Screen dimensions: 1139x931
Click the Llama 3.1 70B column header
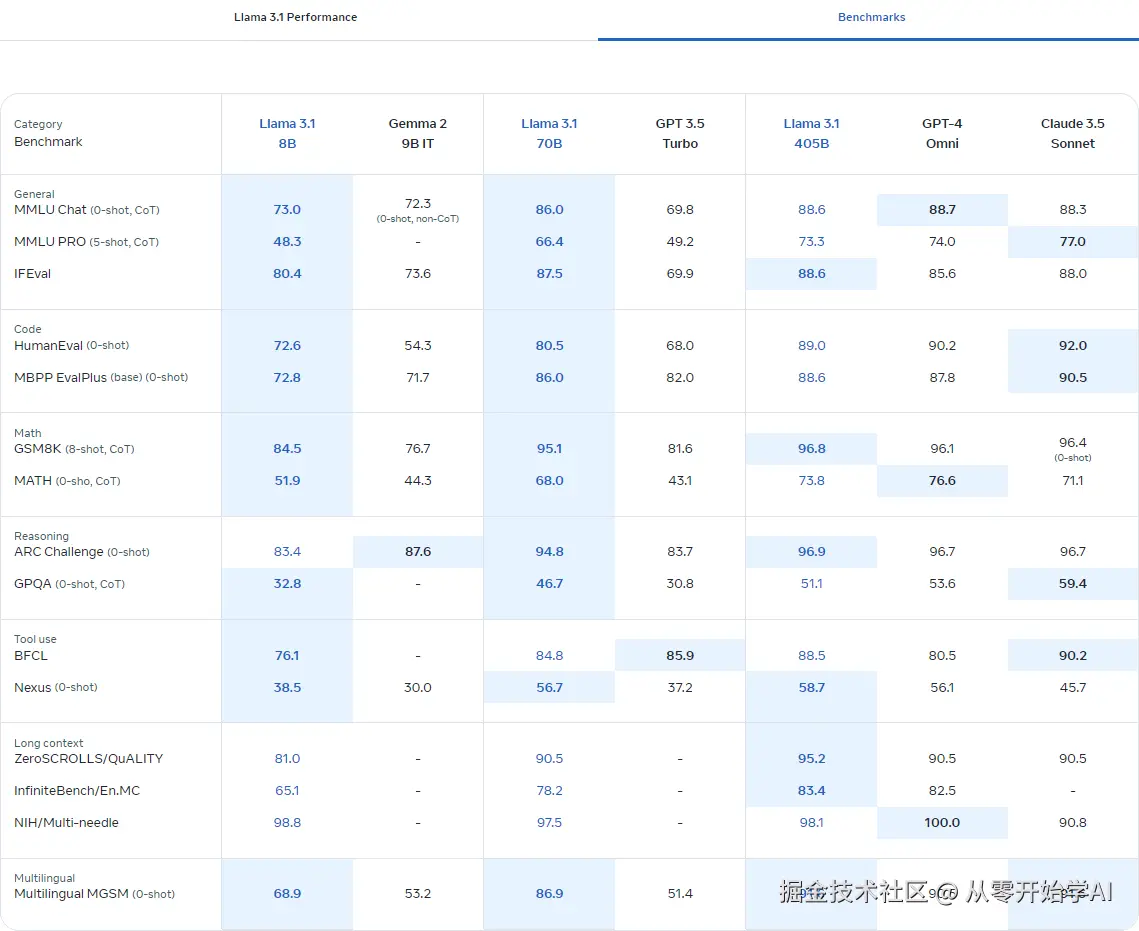click(549, 134)
